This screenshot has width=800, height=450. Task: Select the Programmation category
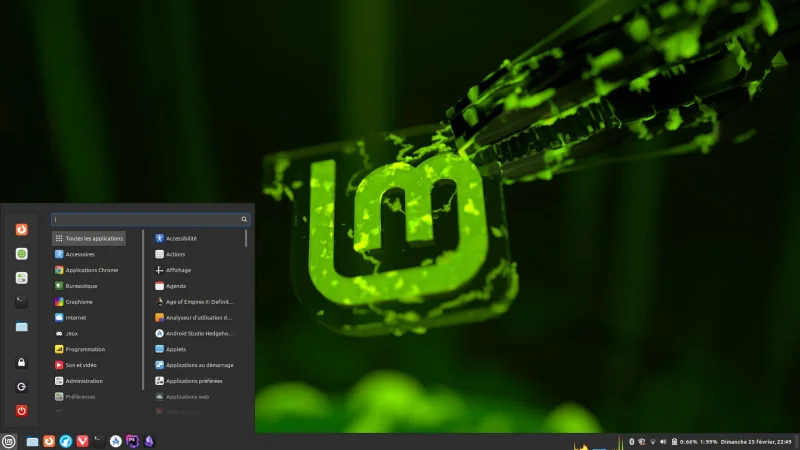click(89, 349)
